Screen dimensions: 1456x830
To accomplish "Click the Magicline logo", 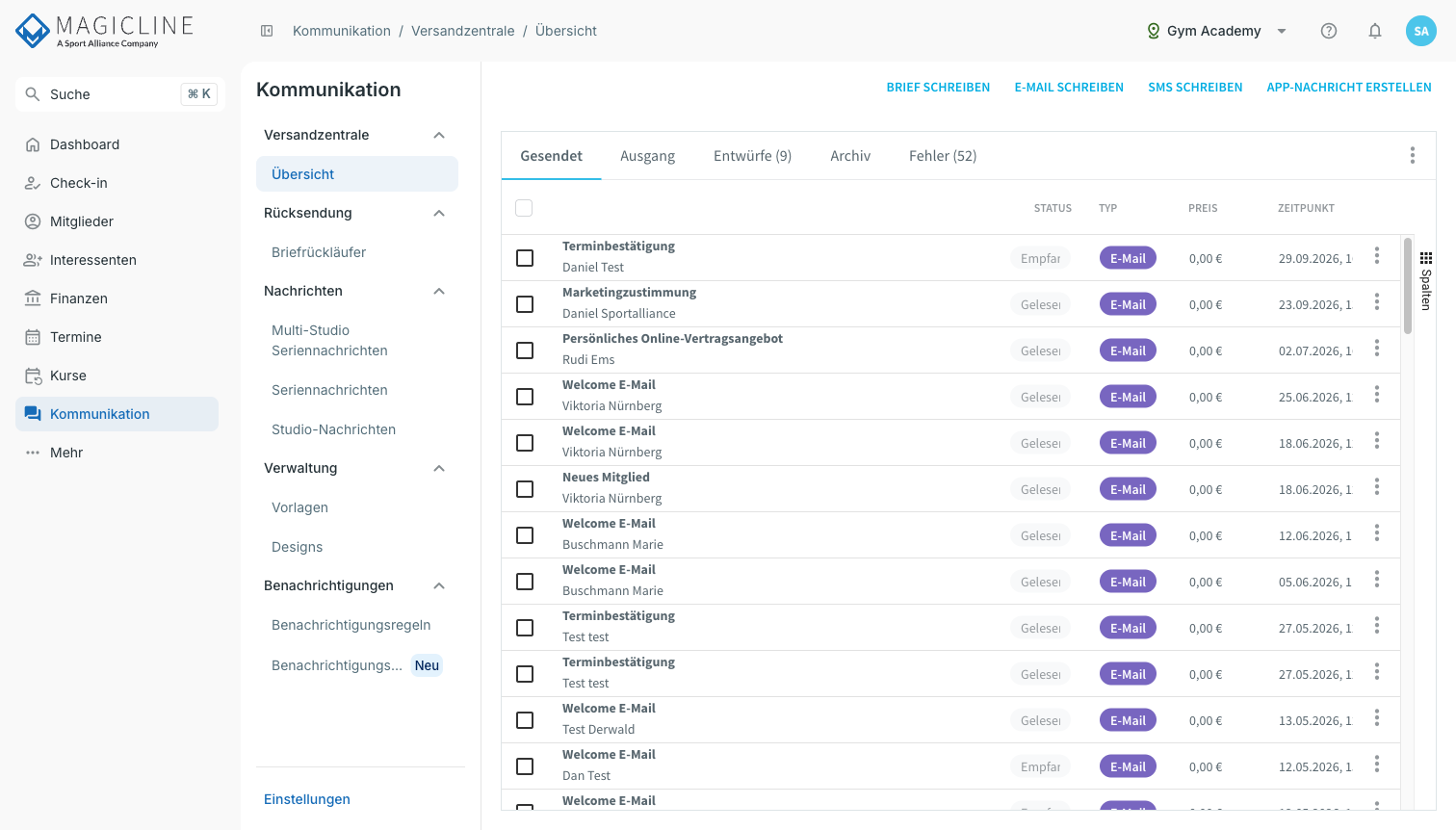I will click(x=105, y=31).
